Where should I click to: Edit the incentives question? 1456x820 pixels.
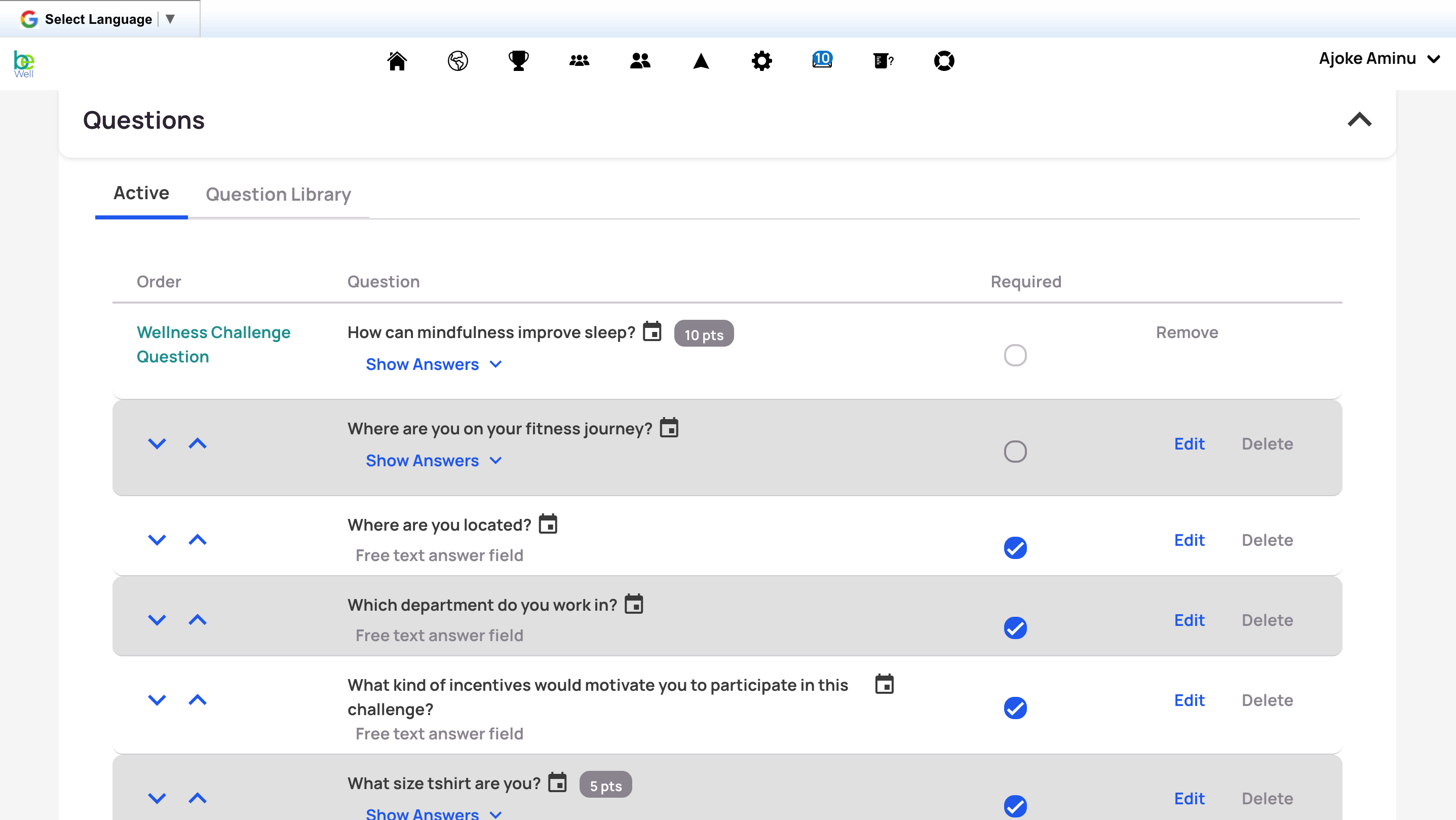[1189, 701]
